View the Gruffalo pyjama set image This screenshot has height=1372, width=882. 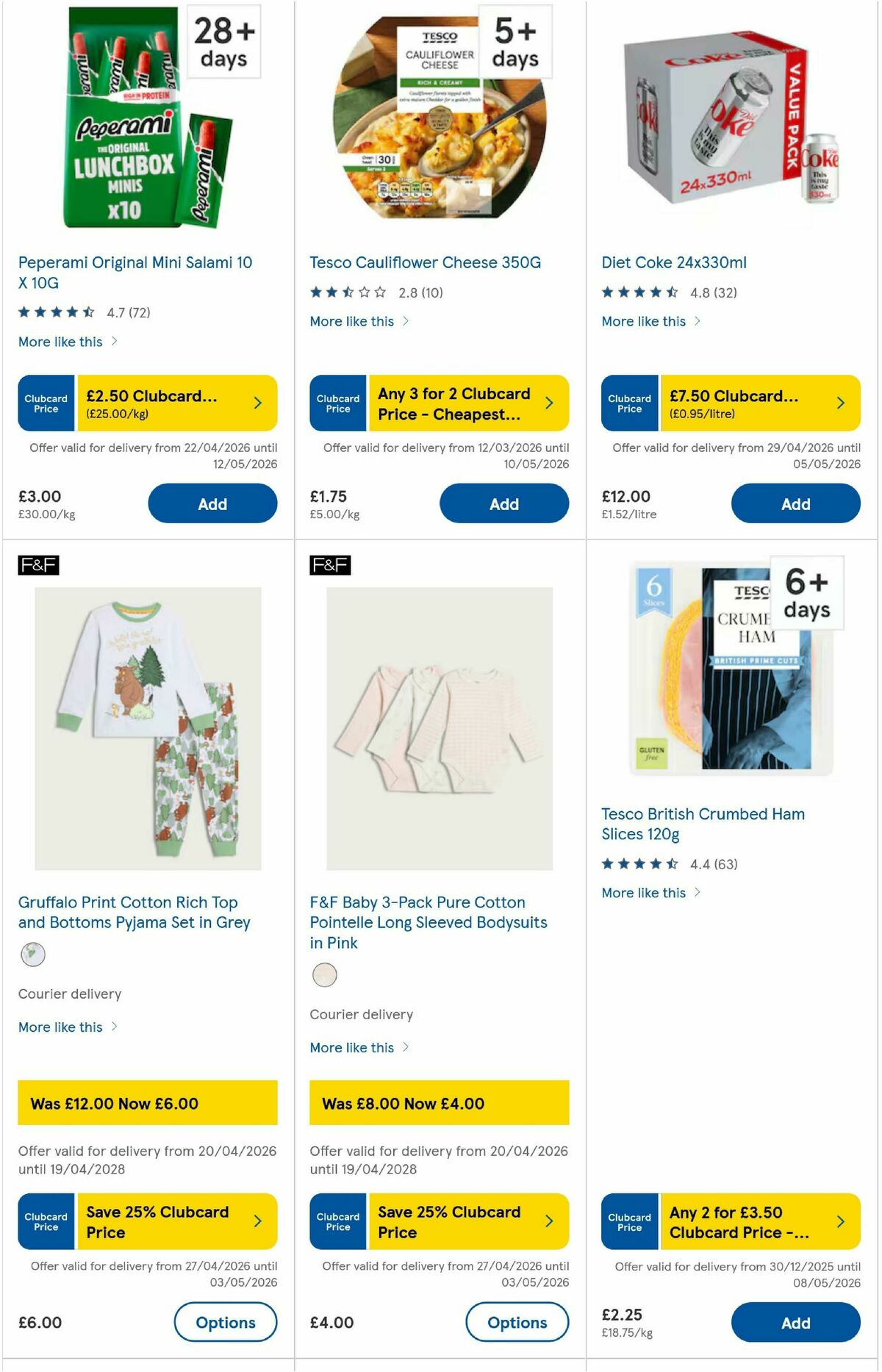pyautogui.click(x=147, y=728)
